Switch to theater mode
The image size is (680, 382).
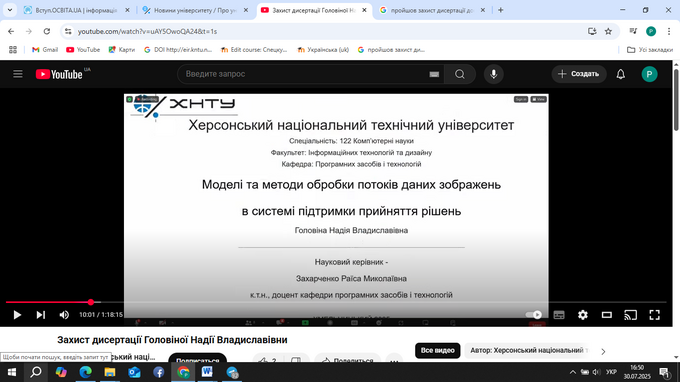click(x=607, y=315)
